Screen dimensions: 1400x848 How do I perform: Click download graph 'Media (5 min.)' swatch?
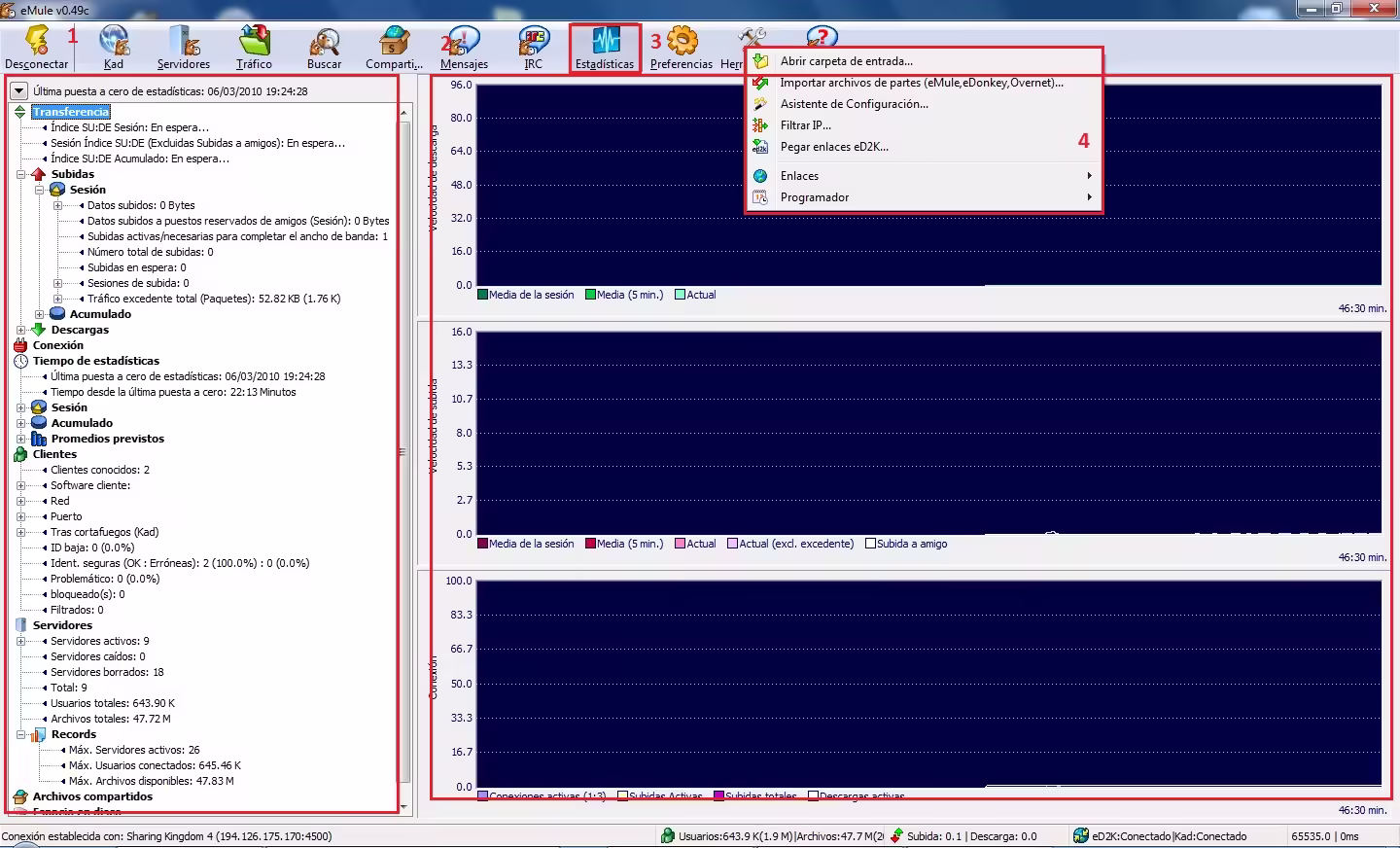[591, 295]
